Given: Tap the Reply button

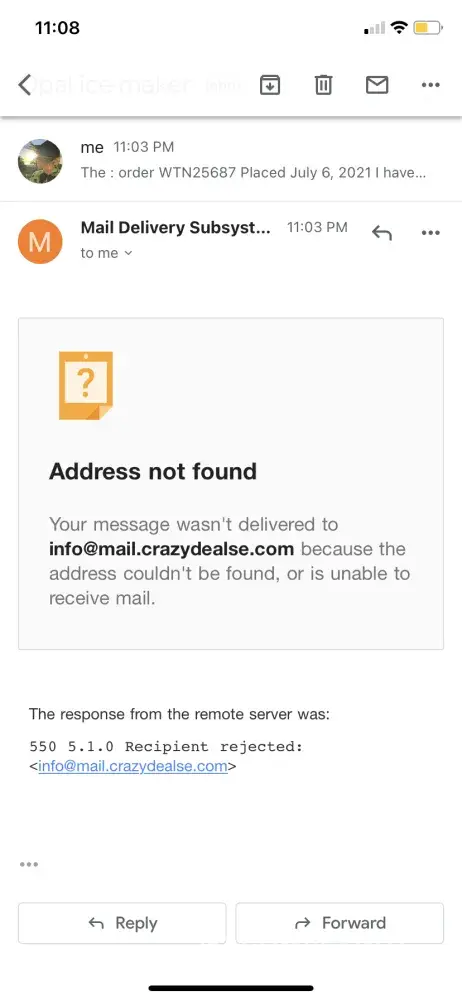Looking at the screenshot, I should [122, 923].
